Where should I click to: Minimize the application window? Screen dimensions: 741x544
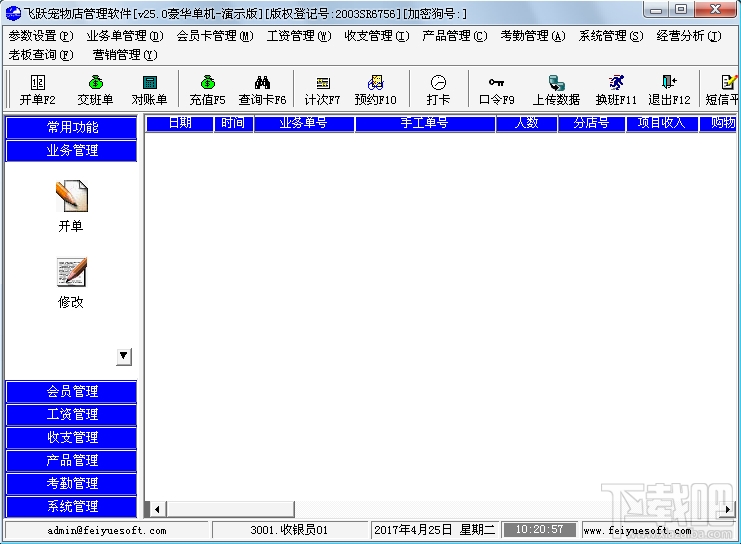tap(656, 9)
